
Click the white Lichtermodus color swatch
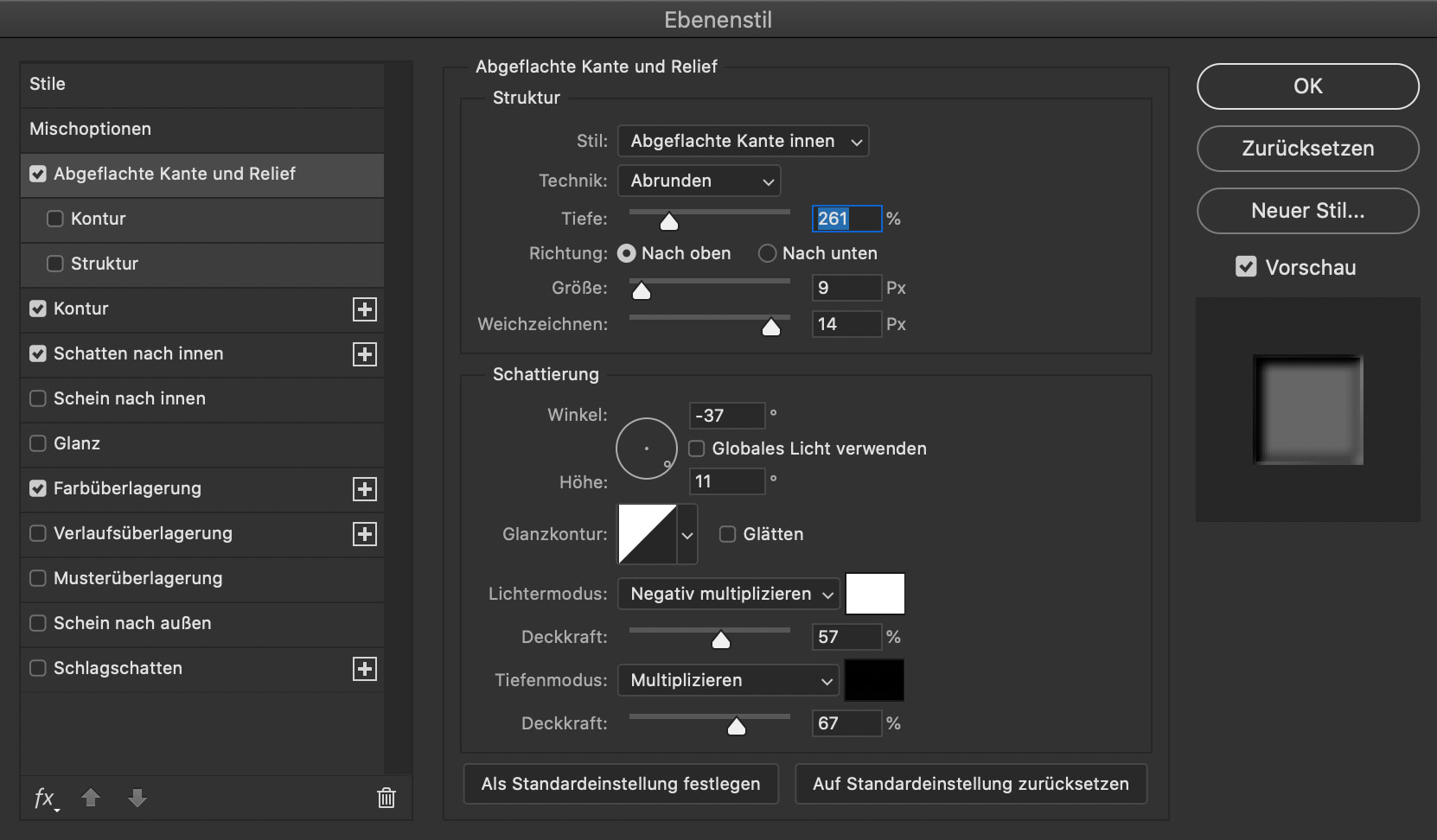(875, 594)
